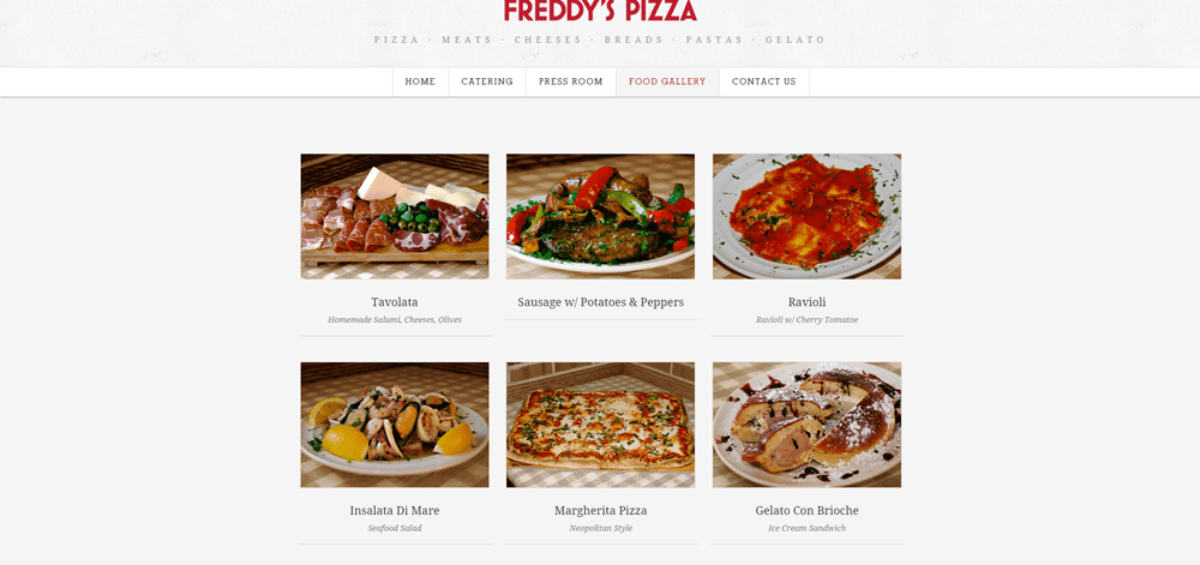Select the Food Gallery tab

click(x=667, y=82)
